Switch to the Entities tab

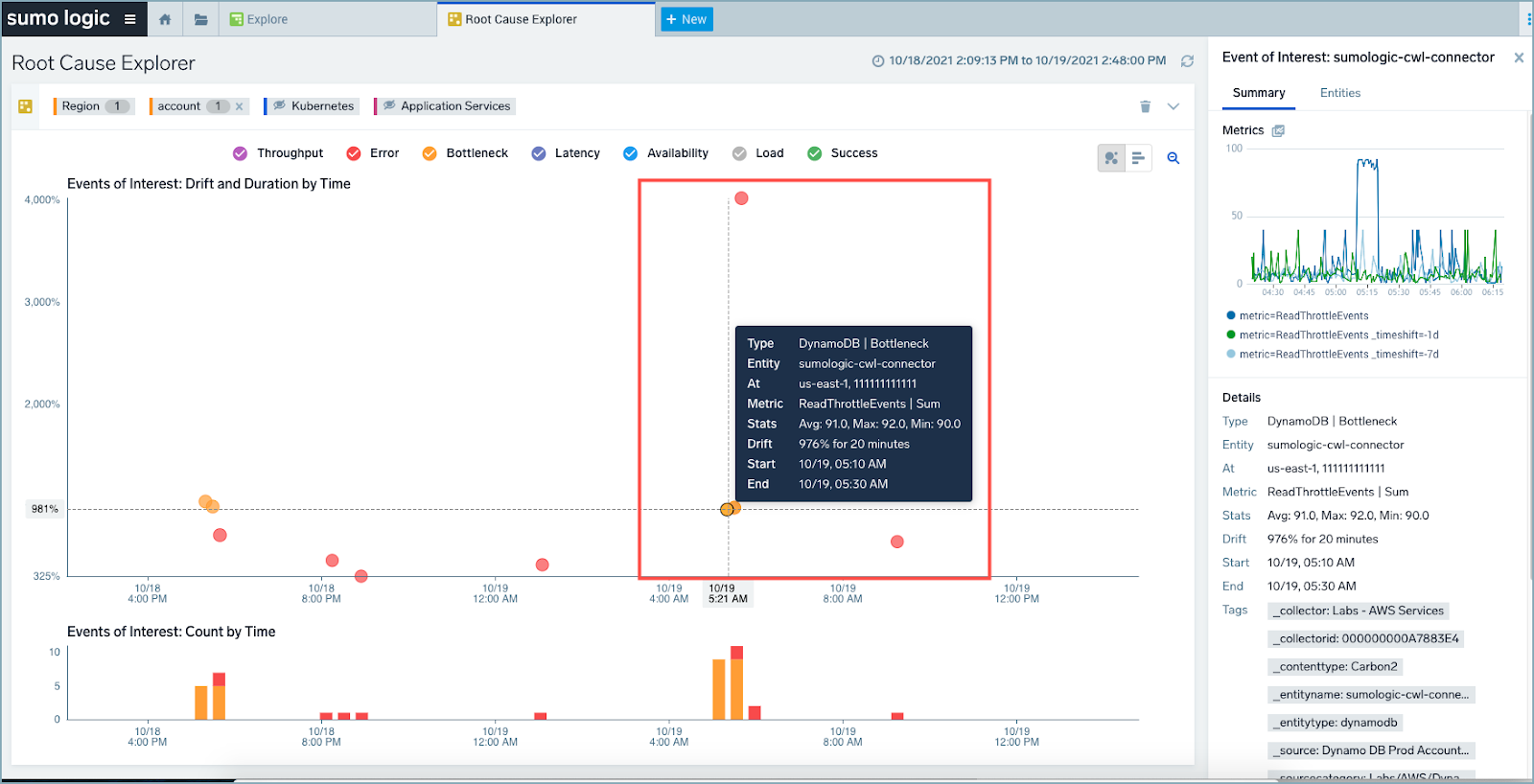pyautogui.click(x=1340, y=93)
